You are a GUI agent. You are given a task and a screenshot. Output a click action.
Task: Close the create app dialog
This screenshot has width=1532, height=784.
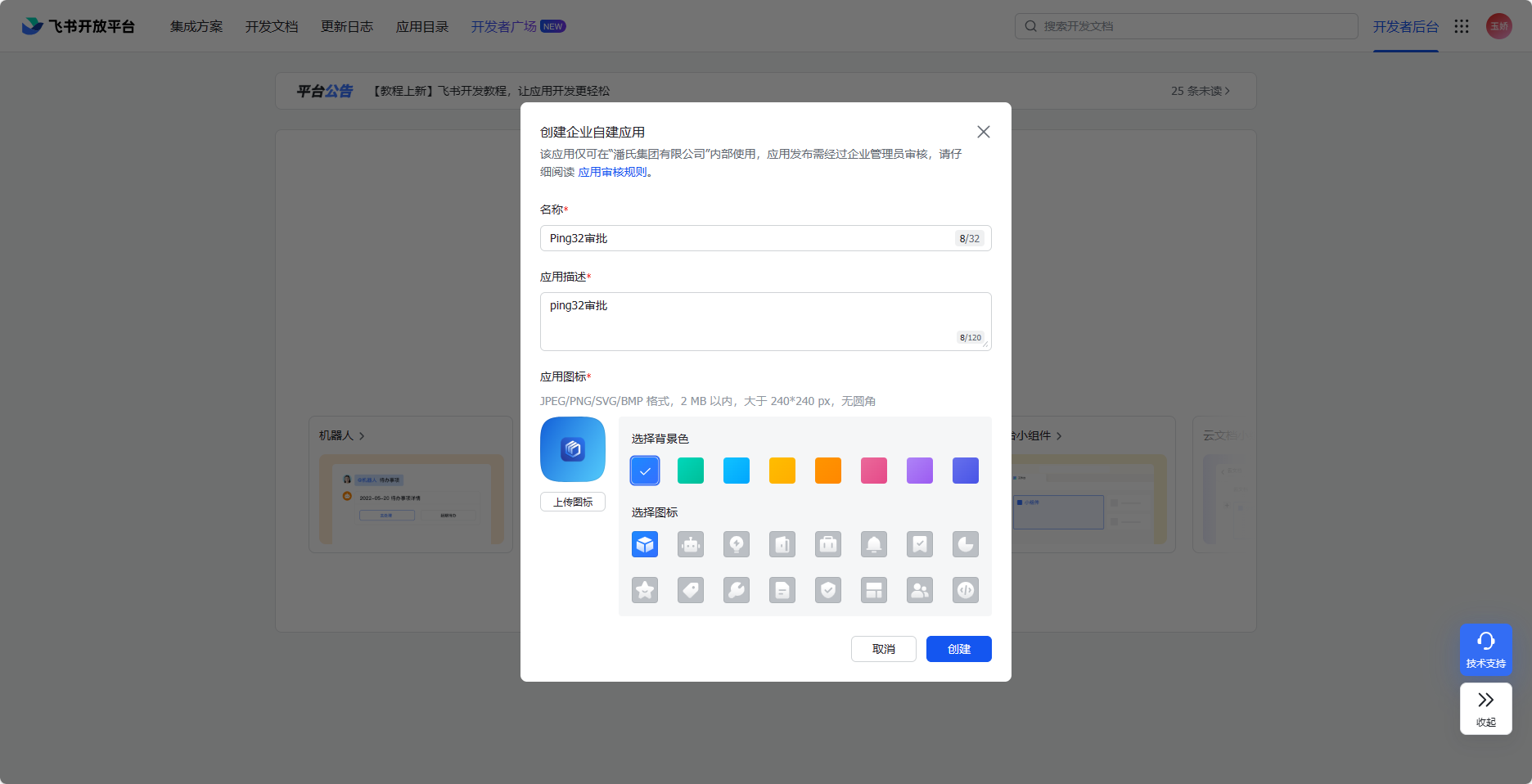(x=984, y=132)
